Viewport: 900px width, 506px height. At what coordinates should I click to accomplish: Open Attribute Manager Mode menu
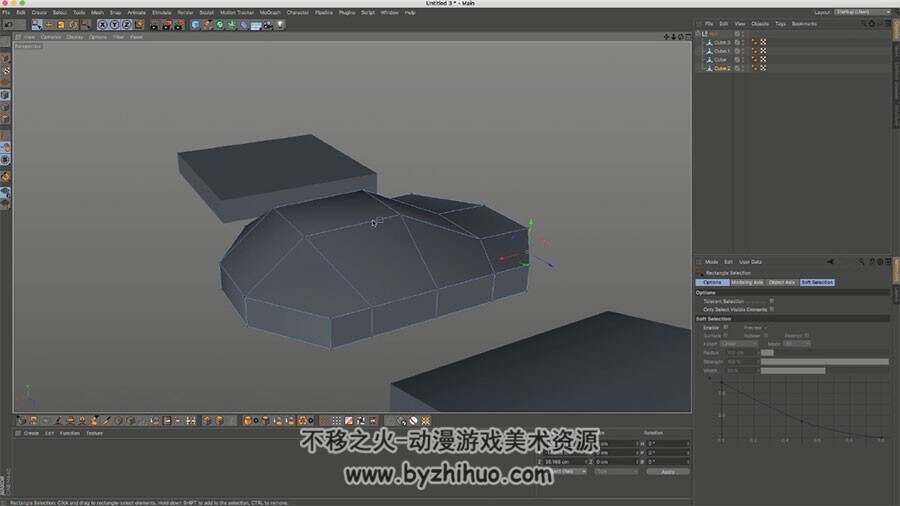pyautogui.click(x=711, y=262)
